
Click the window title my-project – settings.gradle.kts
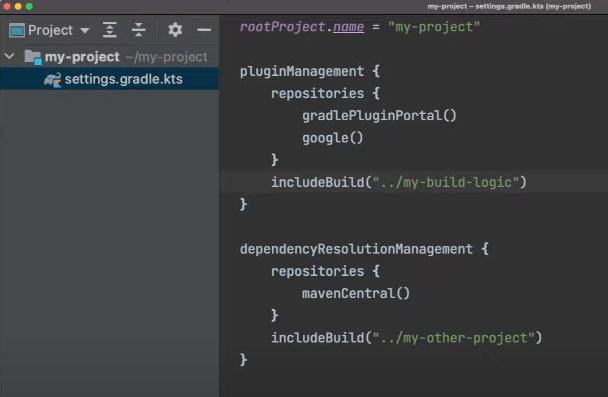[x=509, y=6]
